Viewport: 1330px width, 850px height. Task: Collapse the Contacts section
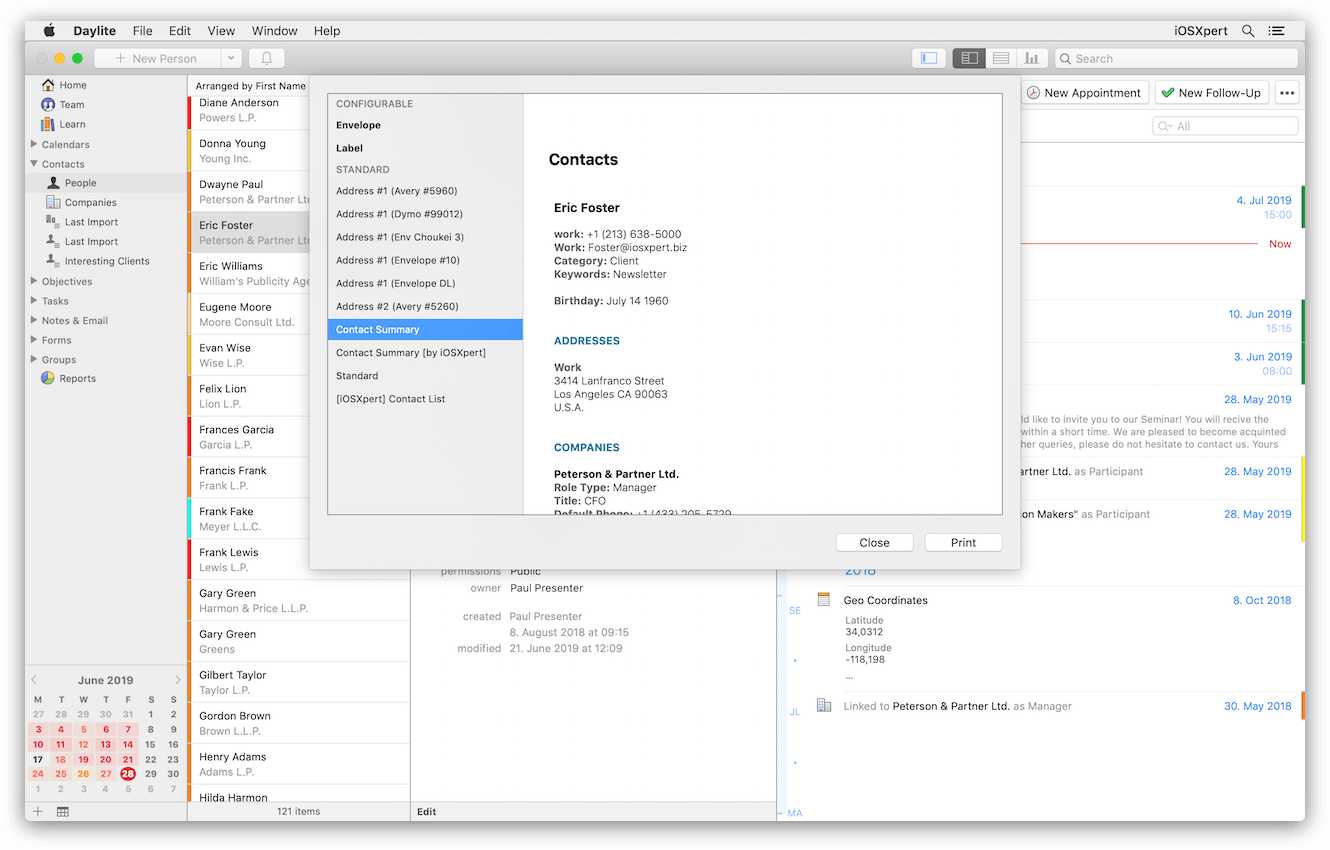coord(34,164)
